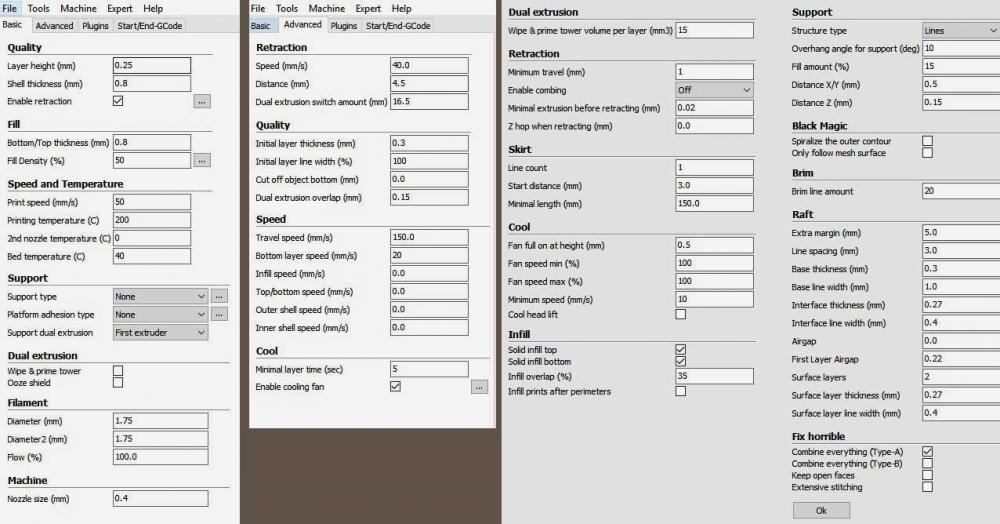Expand the Support dual extrusion dropdown
Image resolution: width=1000 pixels, height=524 pixels.
pos(159,332)
